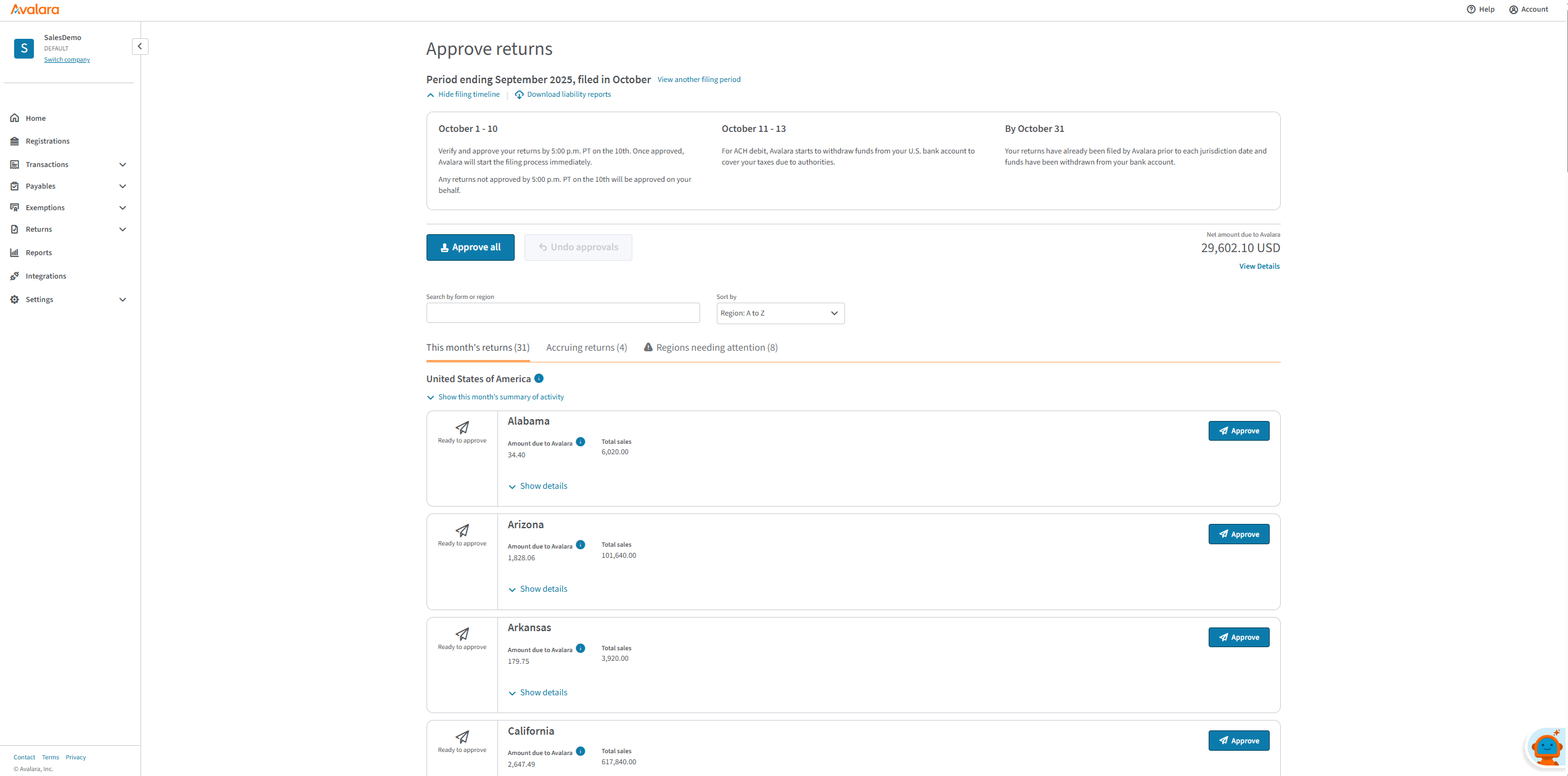Click Alabama Amount due info icon
This screenshot has width=1568, height=776.
(581, 442)
